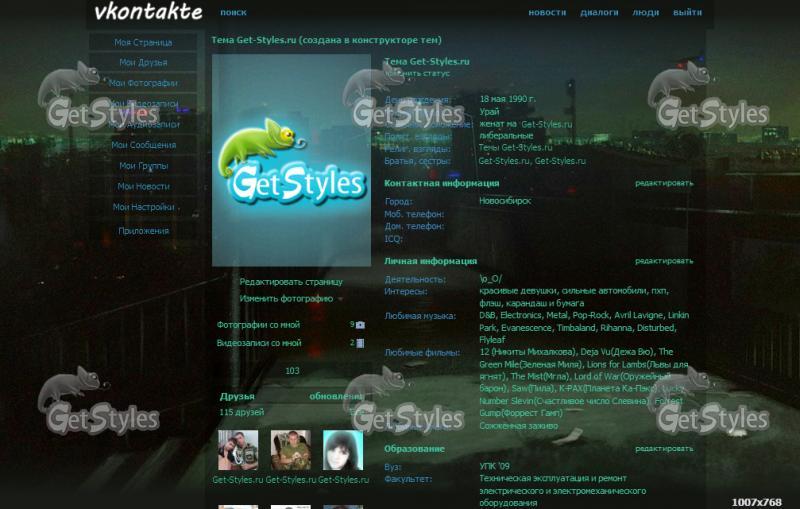Open the Видеозаписи со мной link

click(x=259, y=343)
